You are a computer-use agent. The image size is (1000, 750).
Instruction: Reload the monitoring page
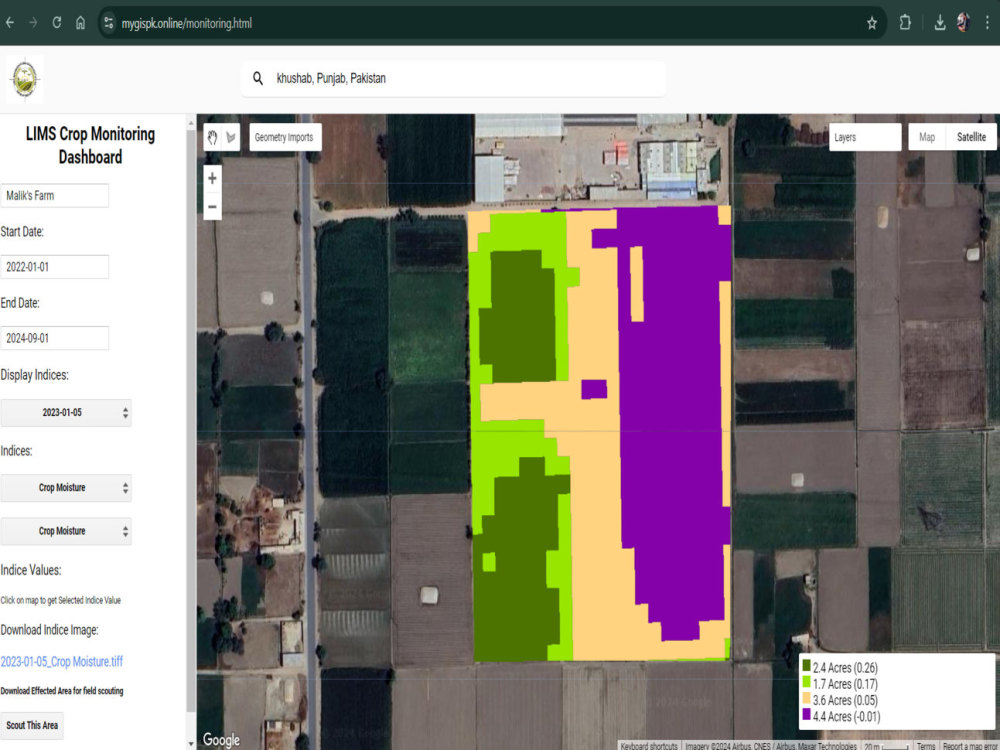pos(57,23)
